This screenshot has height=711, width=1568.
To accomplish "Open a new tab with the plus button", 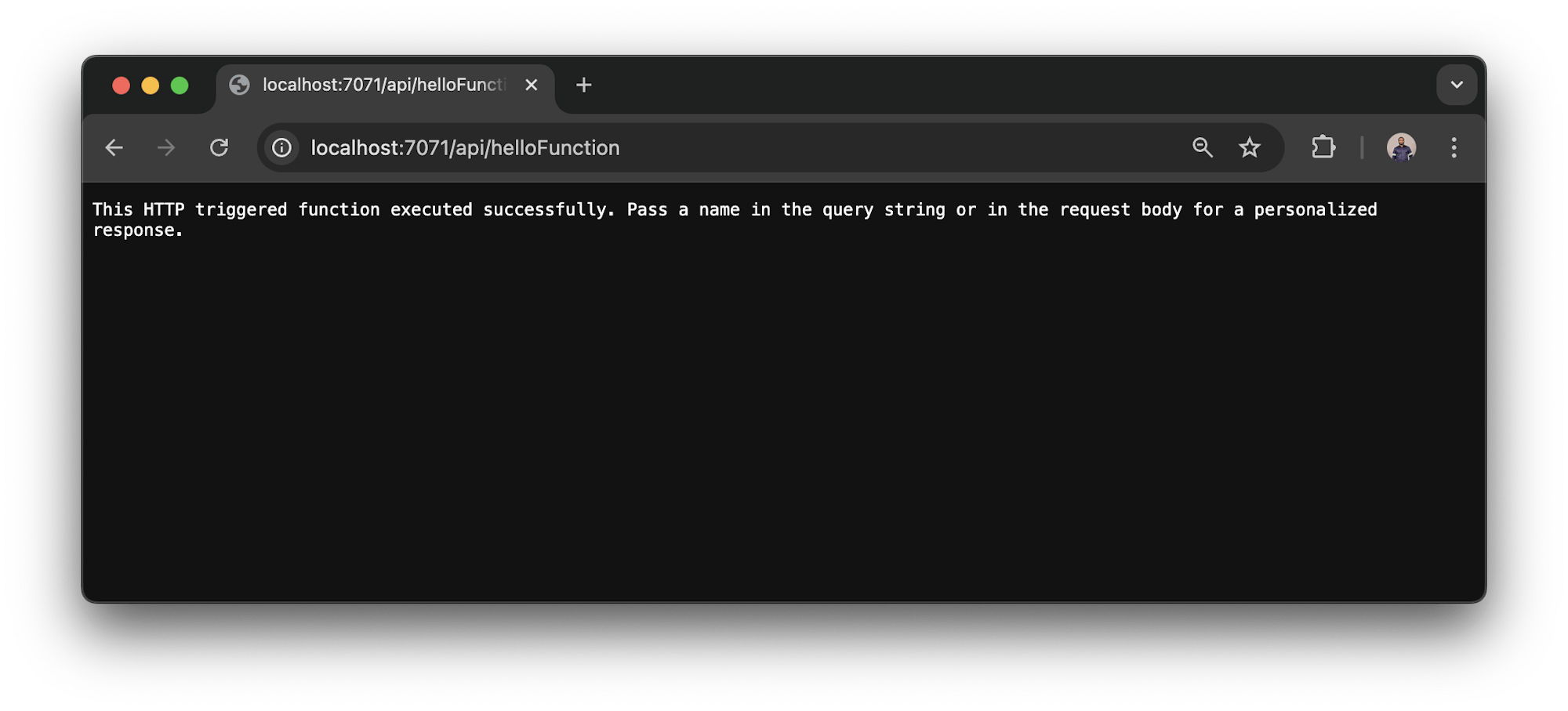I will coord(583,85).
